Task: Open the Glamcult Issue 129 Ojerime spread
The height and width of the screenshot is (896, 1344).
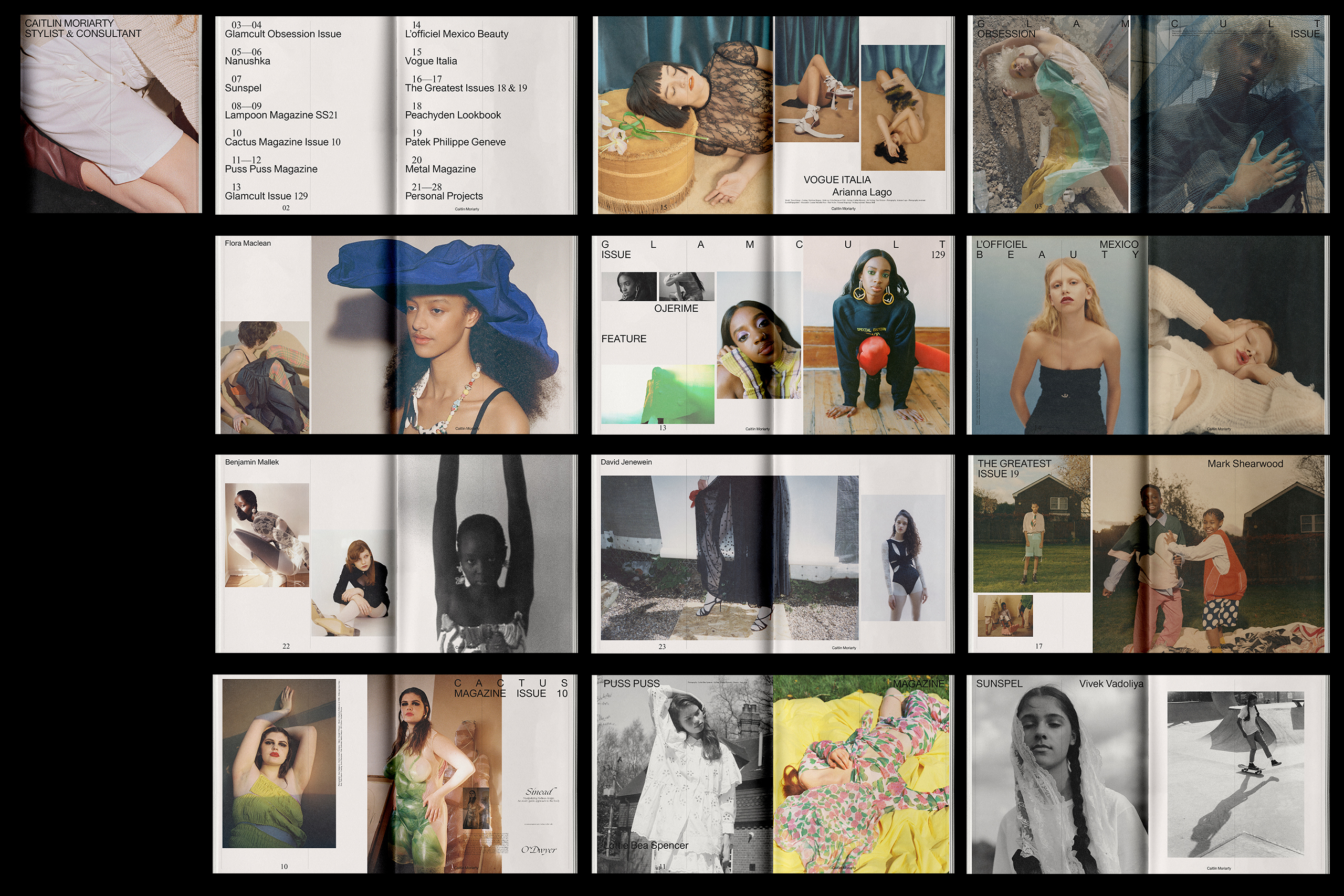Action: coord(773,335)
